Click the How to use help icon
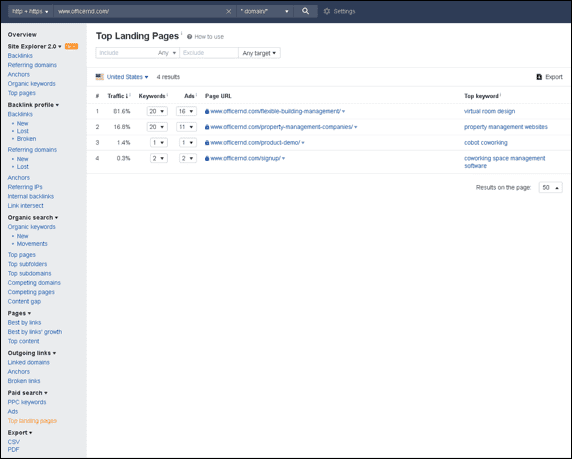 pos(189,36)
